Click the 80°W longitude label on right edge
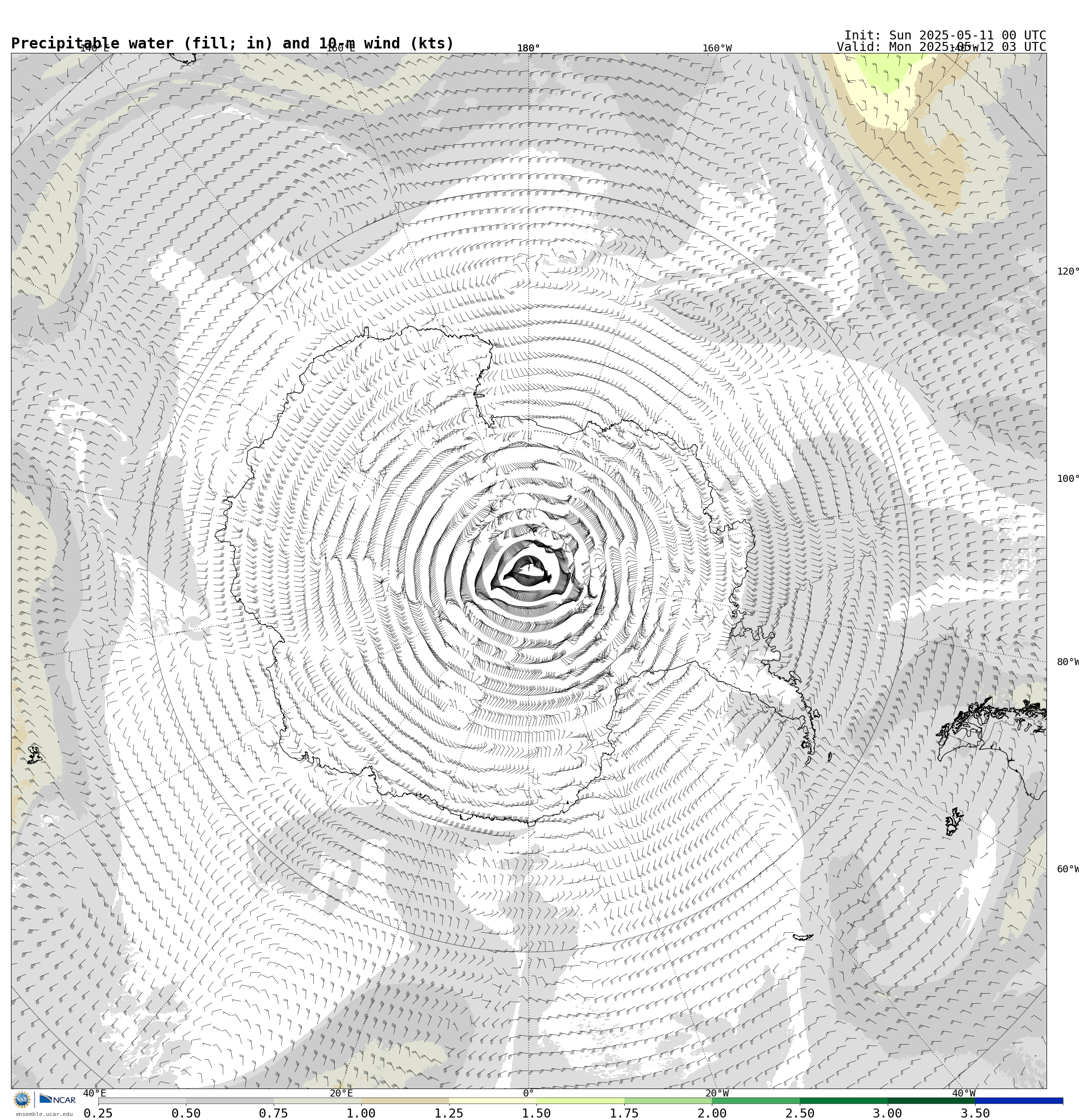Viewport: 1079px width, 1120px height. point(1068,662)
